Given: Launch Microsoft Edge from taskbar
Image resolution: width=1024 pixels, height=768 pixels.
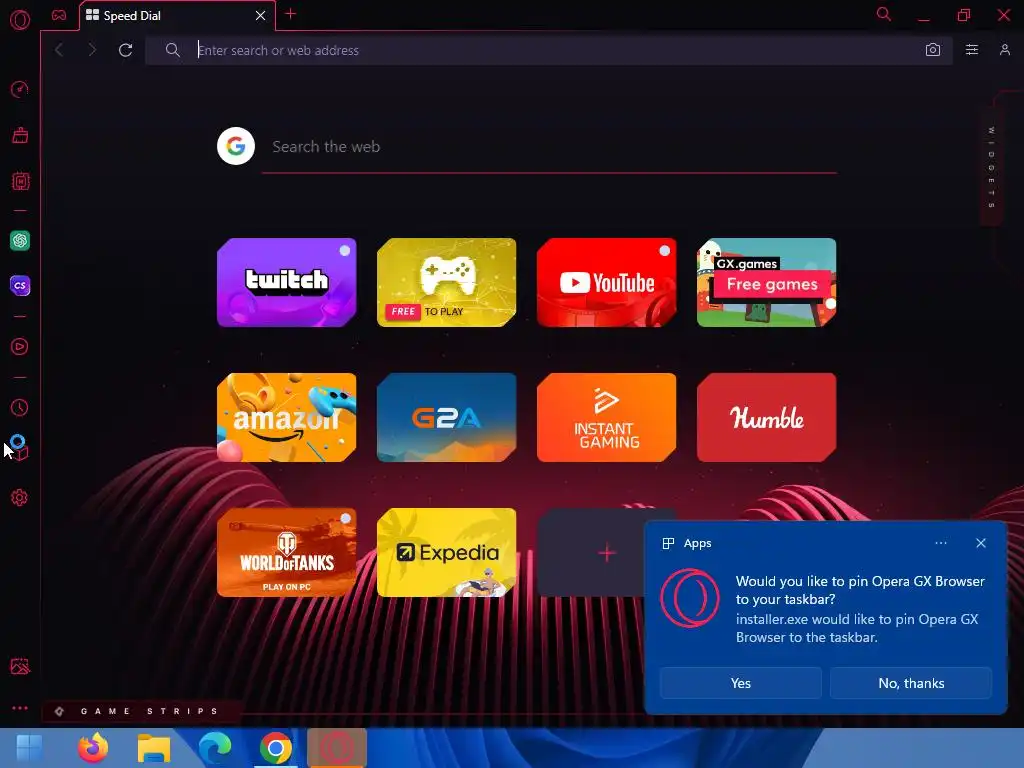Looking at the screenshot, I should coord(215,748).
